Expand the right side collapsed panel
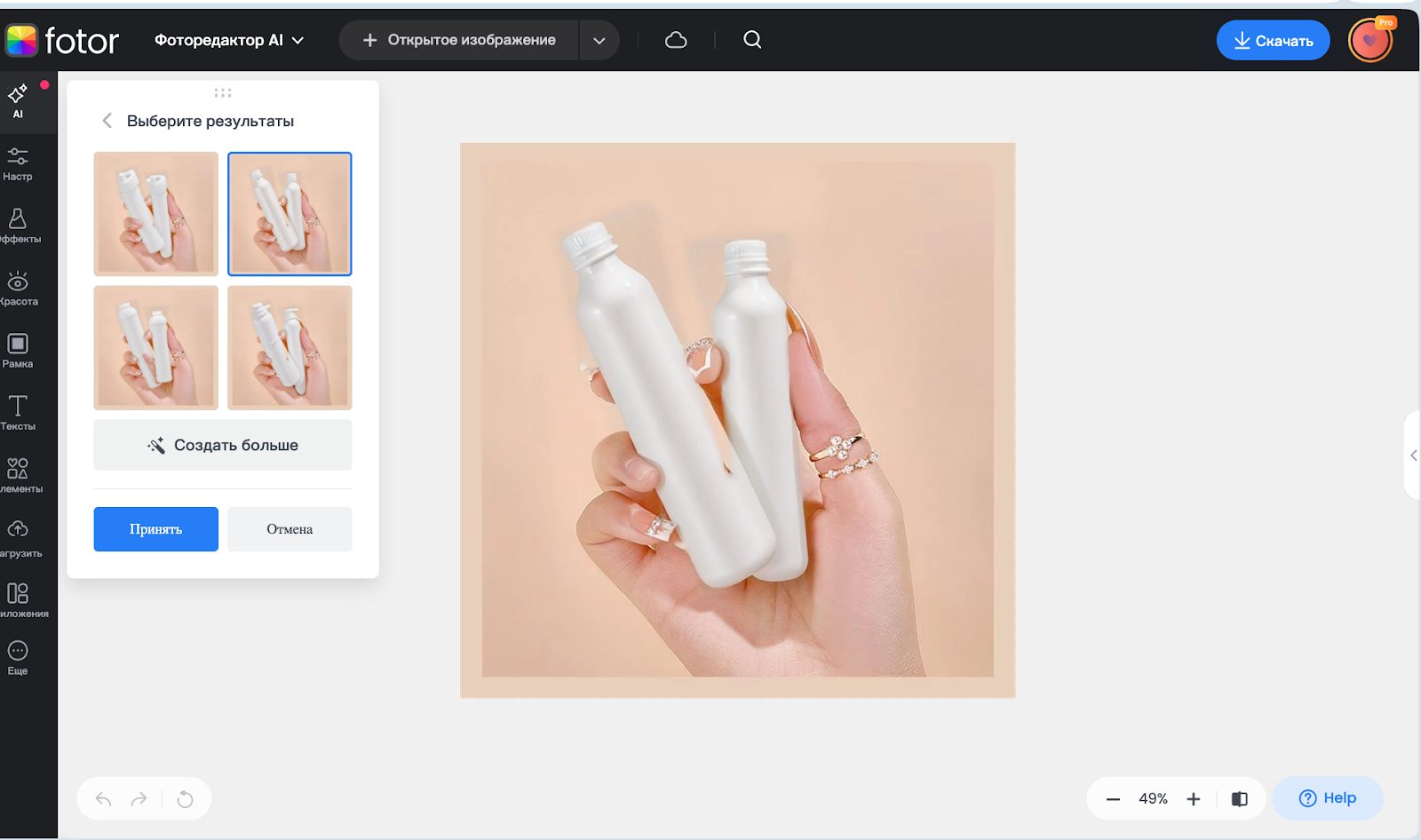 (1412, 456)
